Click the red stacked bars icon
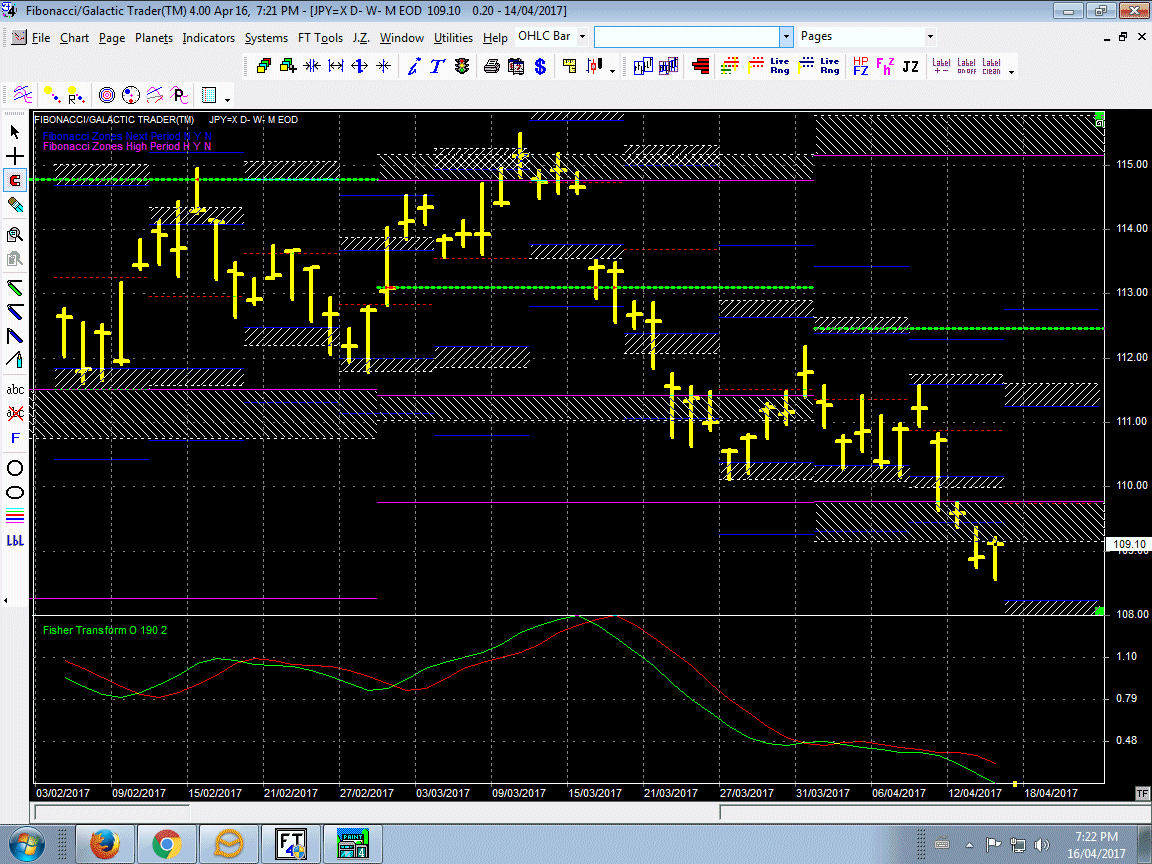This screenshot has width=1152, height=864. (700, 67)
